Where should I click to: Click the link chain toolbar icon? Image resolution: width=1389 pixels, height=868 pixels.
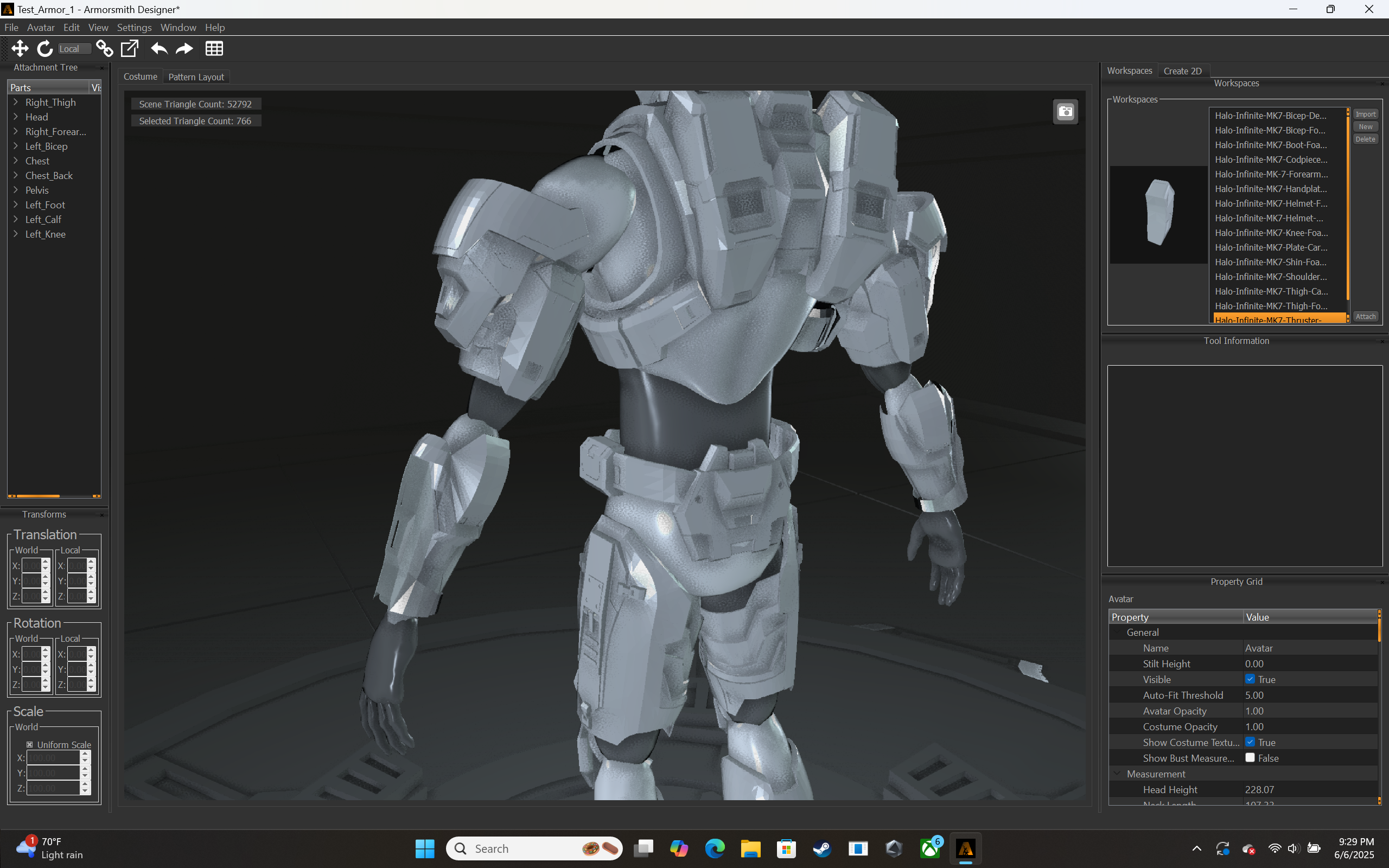pyautogui.click(x=105, y=49)
